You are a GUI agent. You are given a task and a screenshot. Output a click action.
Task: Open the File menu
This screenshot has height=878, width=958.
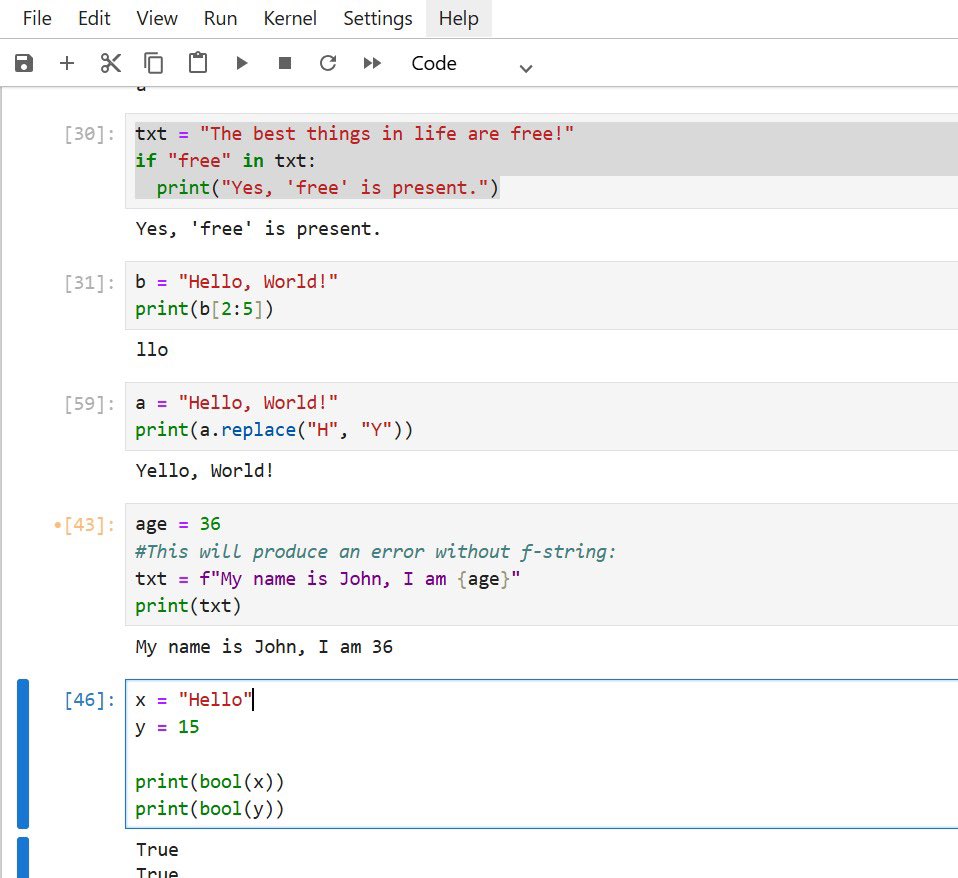(x=36, y=18)
